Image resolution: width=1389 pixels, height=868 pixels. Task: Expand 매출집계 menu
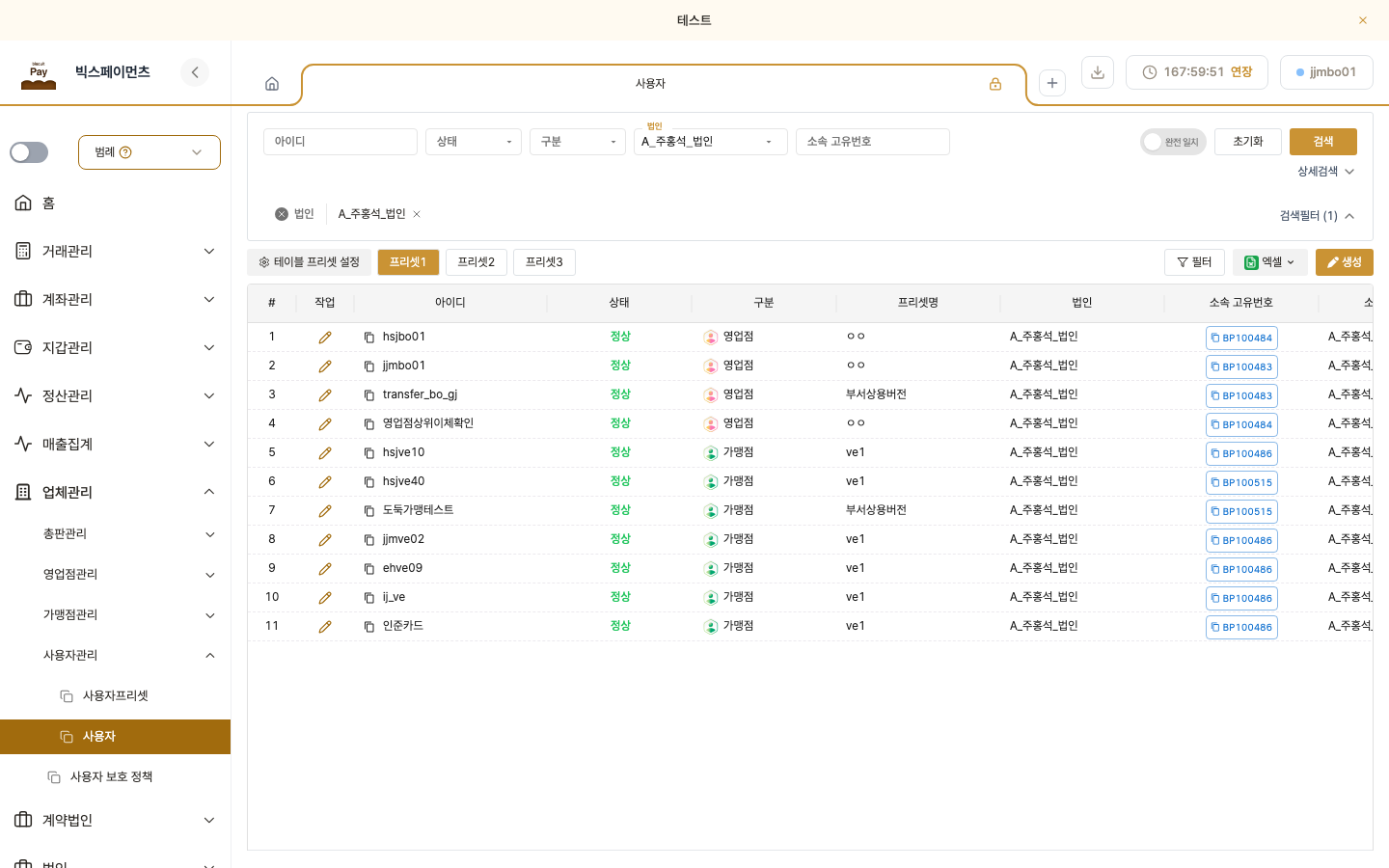coord(116,444)
